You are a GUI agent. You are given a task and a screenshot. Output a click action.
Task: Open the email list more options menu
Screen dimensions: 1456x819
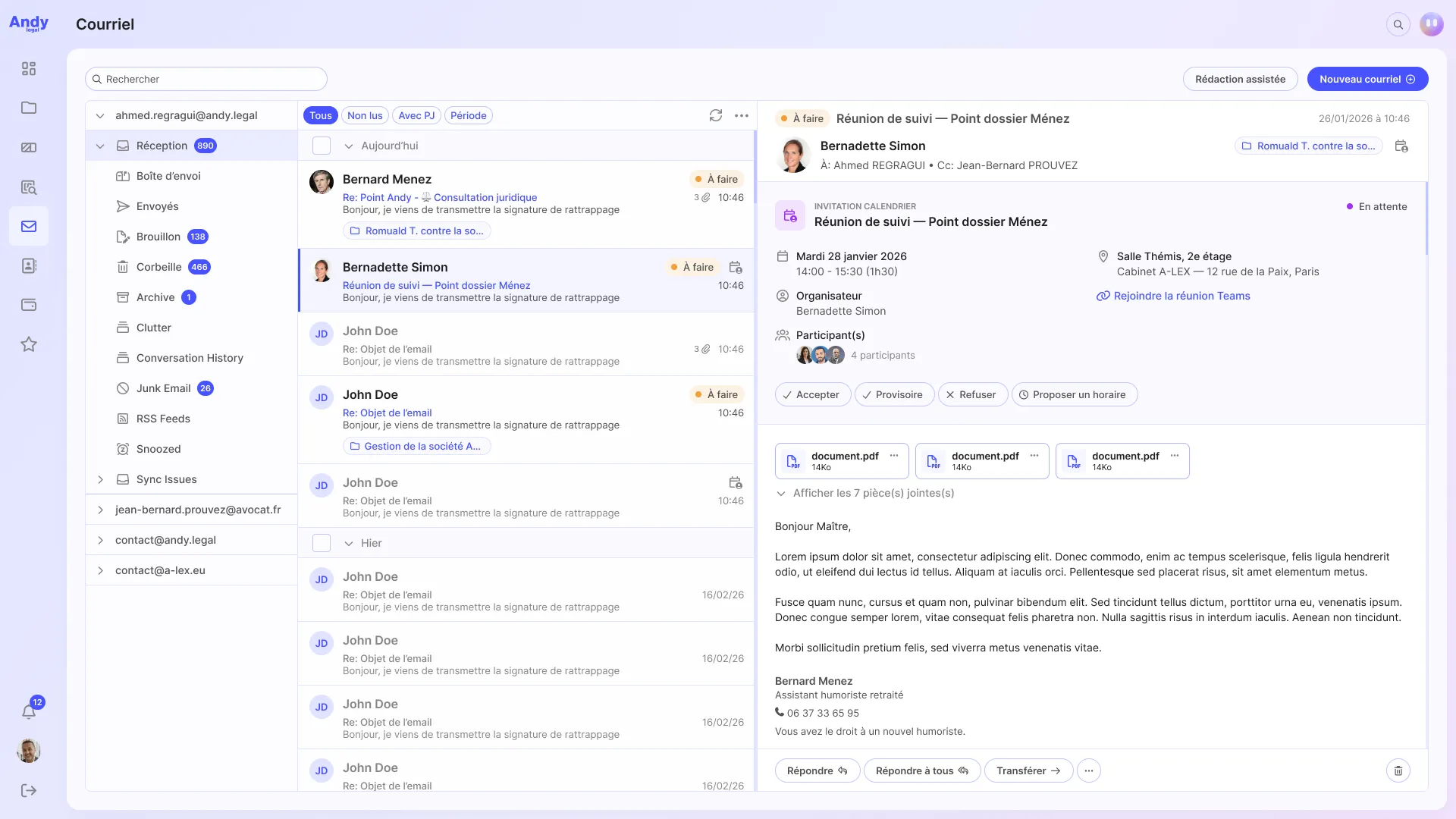coord(742,115)
